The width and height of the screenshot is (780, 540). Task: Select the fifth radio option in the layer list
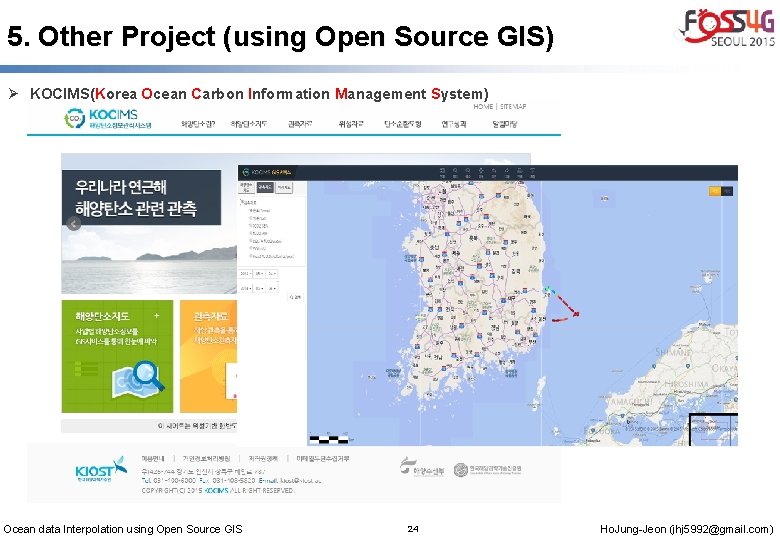251,241
